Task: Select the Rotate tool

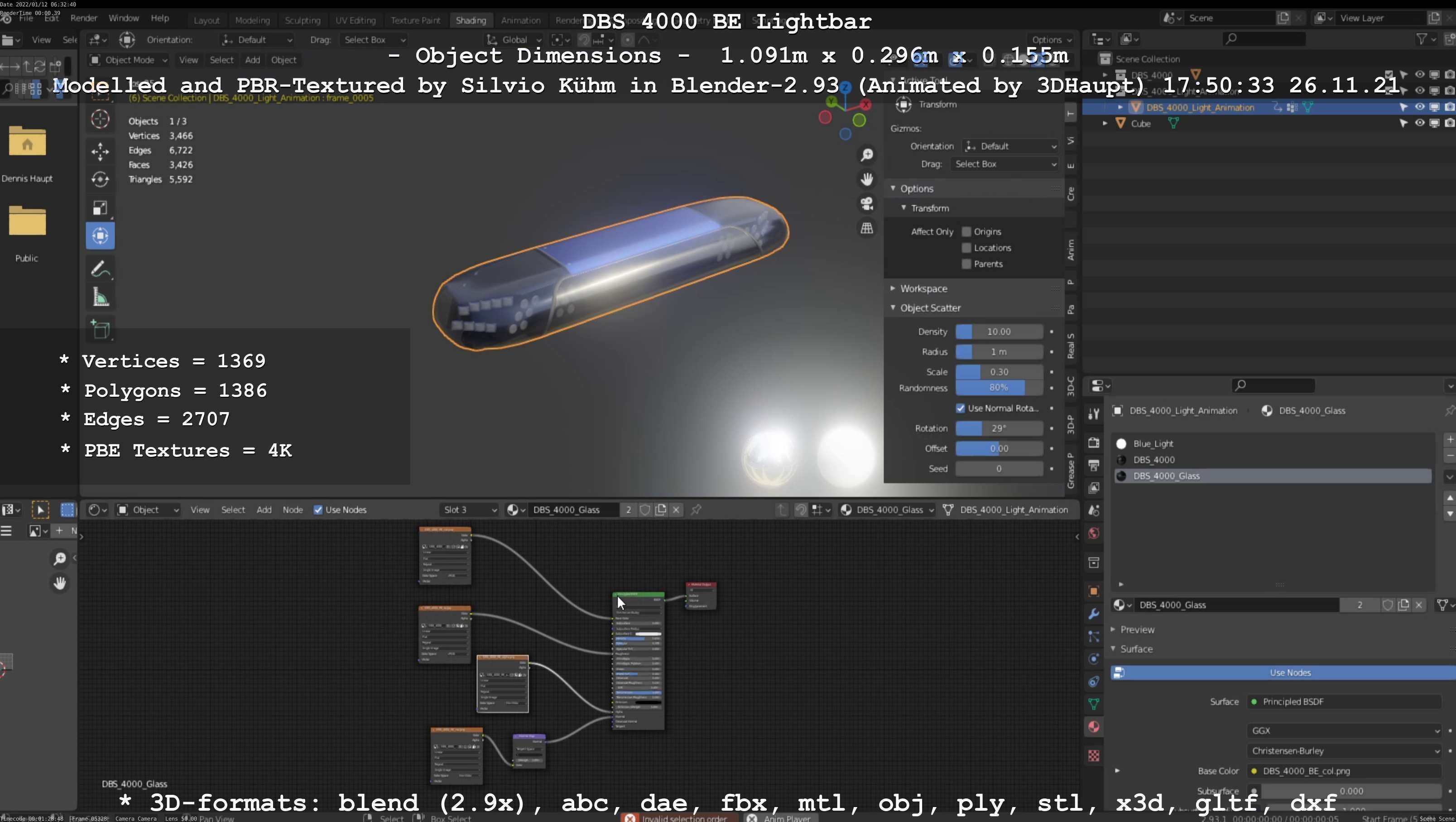Action: 100,179
